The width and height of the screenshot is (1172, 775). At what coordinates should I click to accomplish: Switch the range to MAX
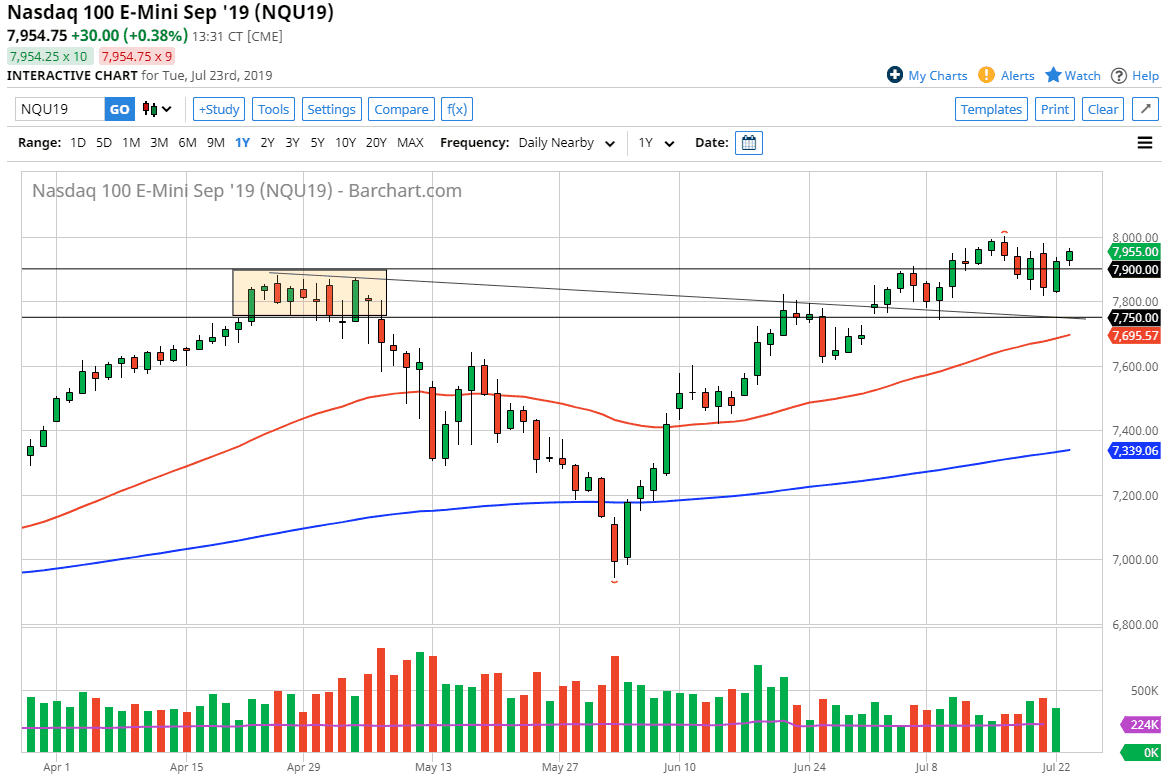410,143
